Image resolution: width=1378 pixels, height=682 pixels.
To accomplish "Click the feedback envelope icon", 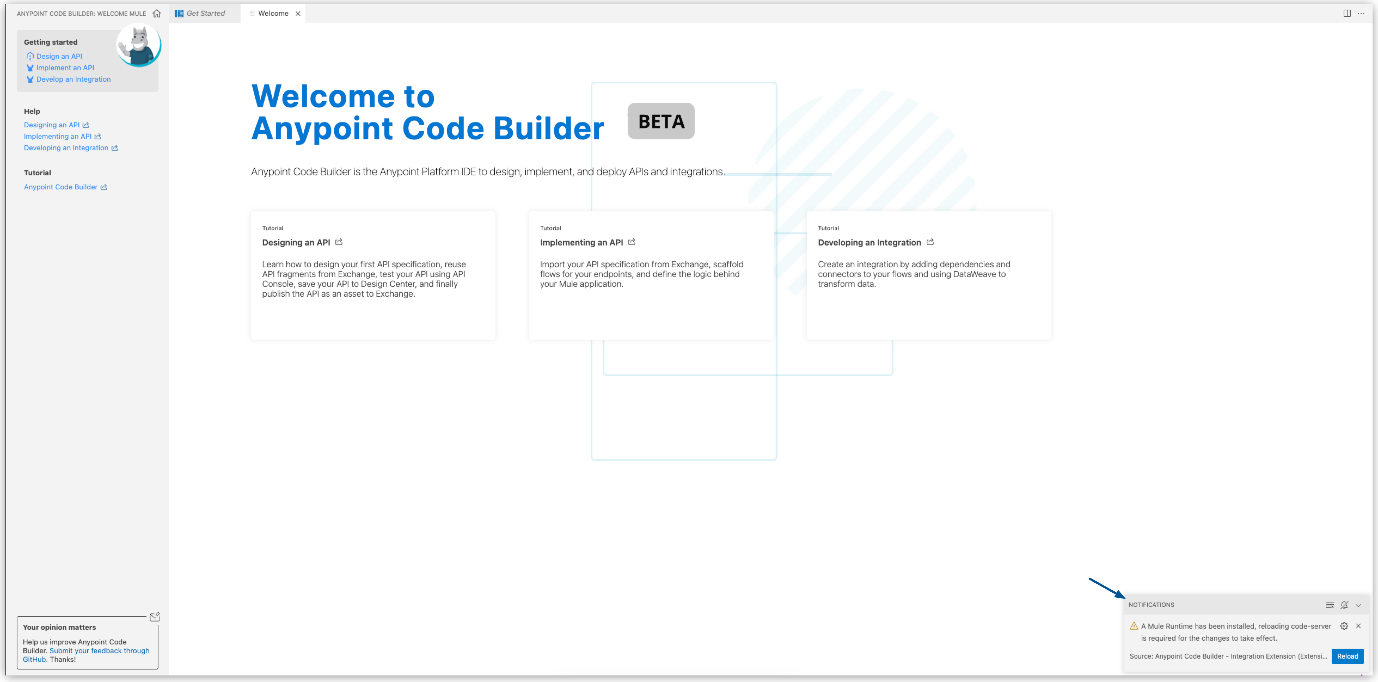I will pyautogui.click(x=154, y=617).
